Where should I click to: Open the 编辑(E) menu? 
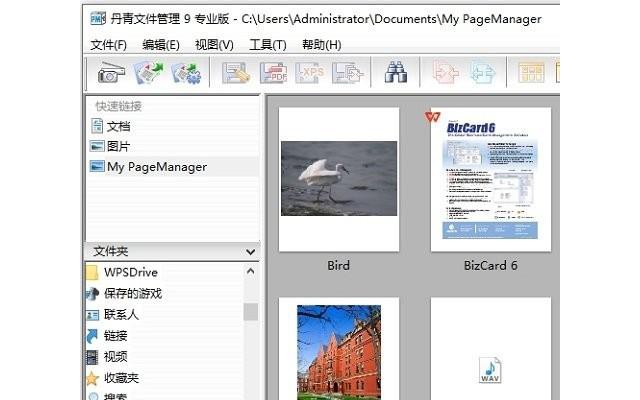[161, 44]
